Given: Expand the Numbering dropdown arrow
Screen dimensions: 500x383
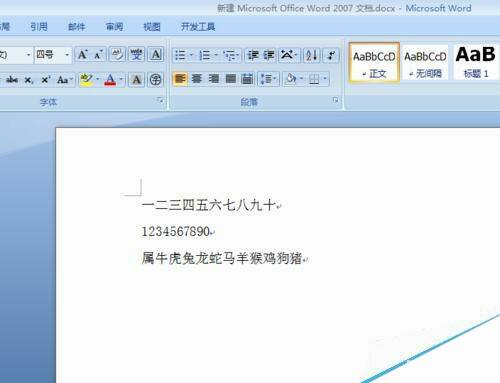Looking at the screenshot, I should coord(216,55).
